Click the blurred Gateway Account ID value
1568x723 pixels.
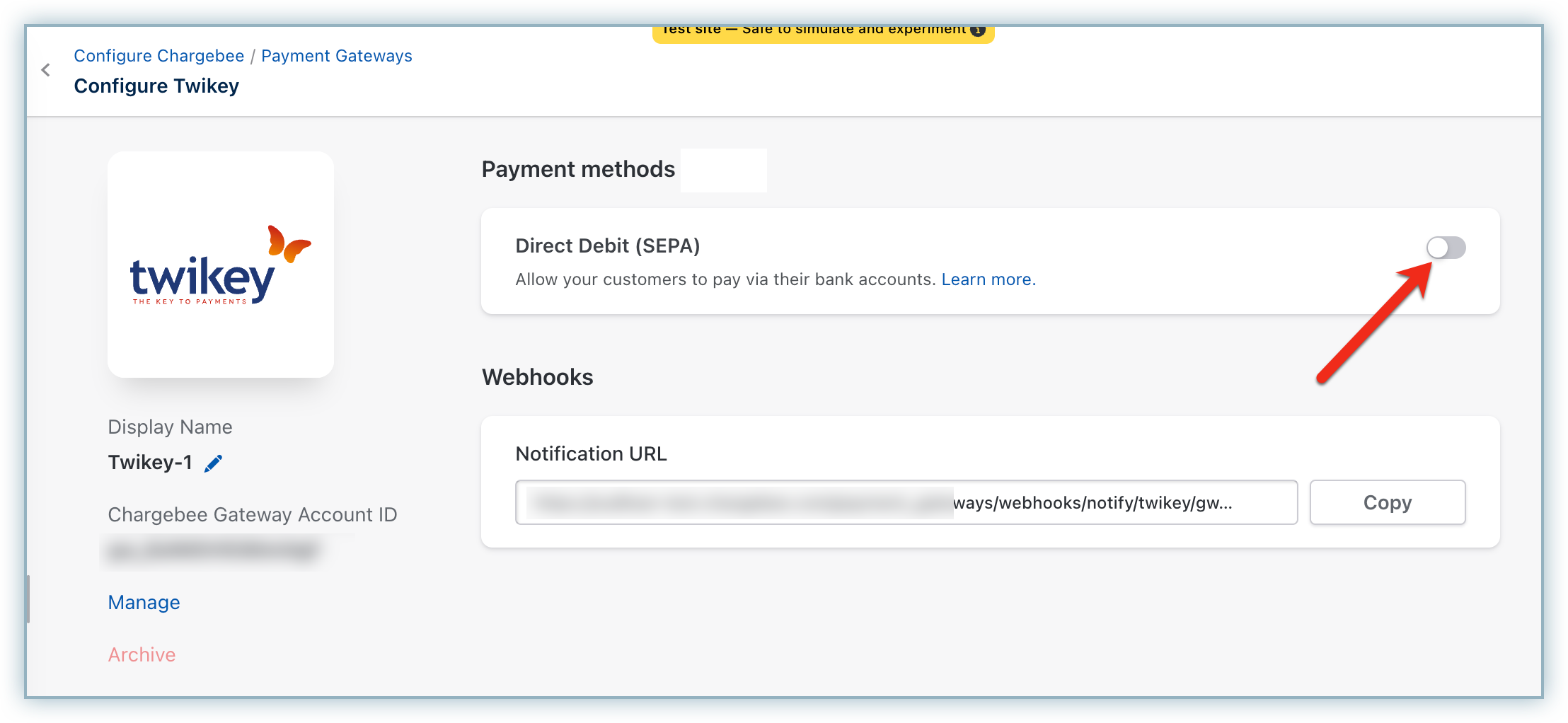(x=212, y=551)
